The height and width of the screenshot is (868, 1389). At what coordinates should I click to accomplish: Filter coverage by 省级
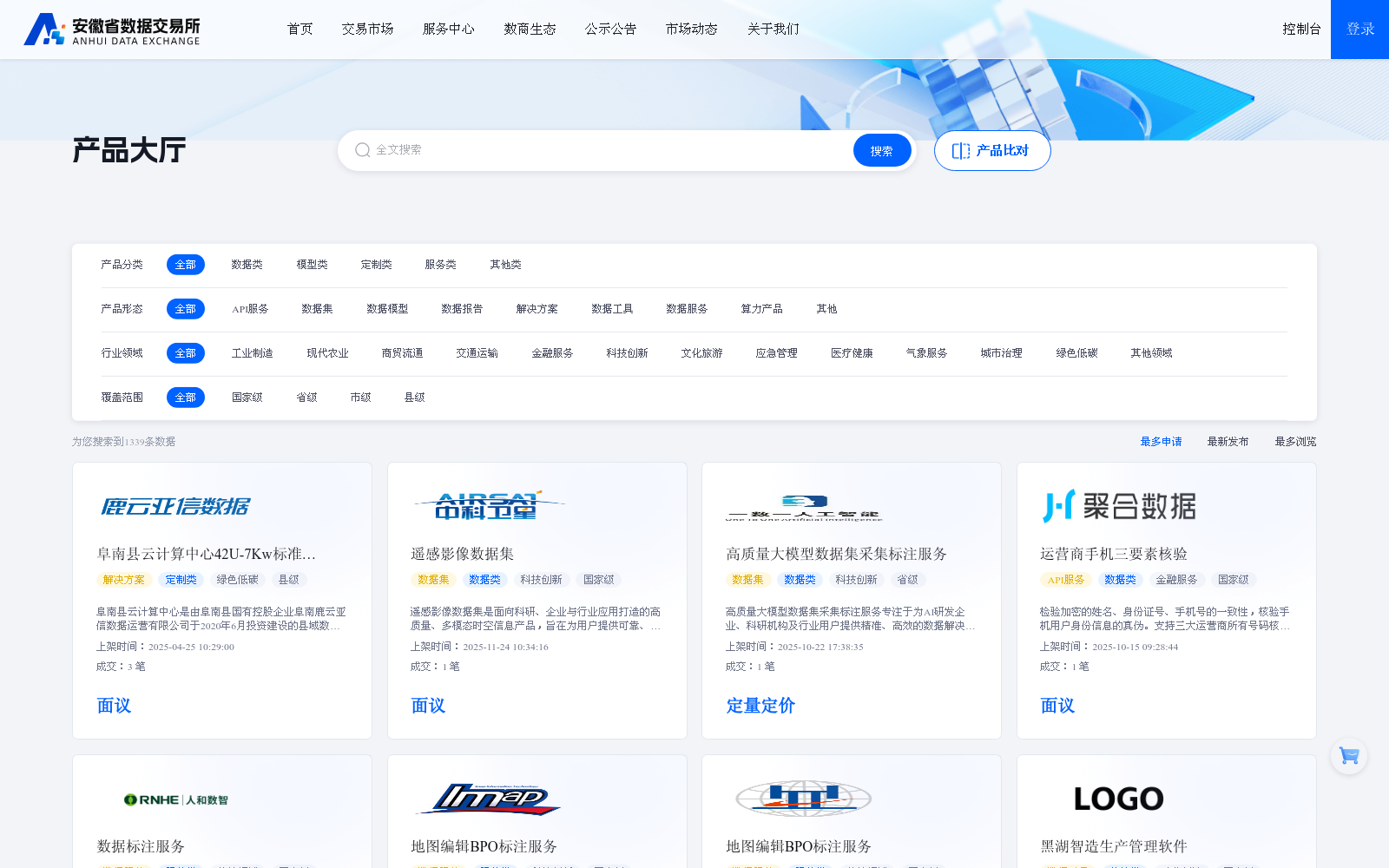pyautogui.click(x=306, y=398)
